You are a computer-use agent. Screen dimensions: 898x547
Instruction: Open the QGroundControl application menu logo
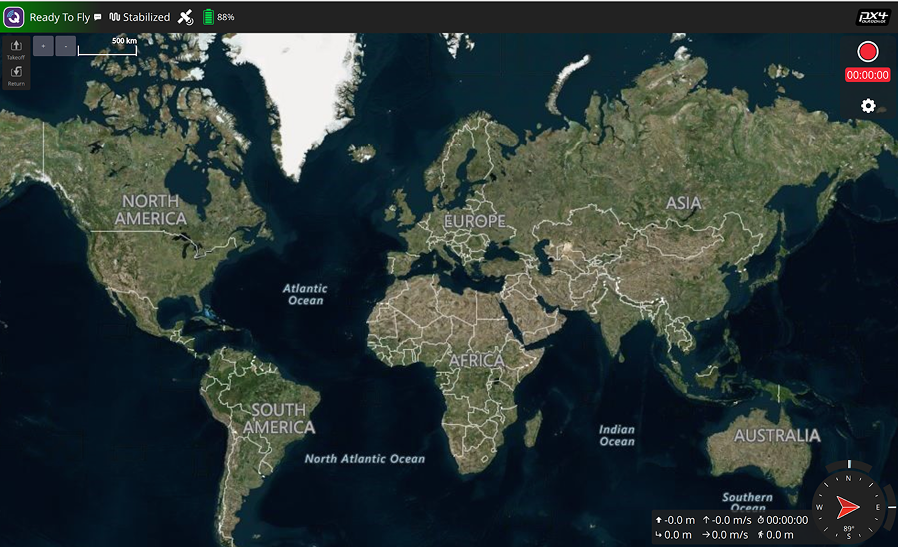click(13, 17)
